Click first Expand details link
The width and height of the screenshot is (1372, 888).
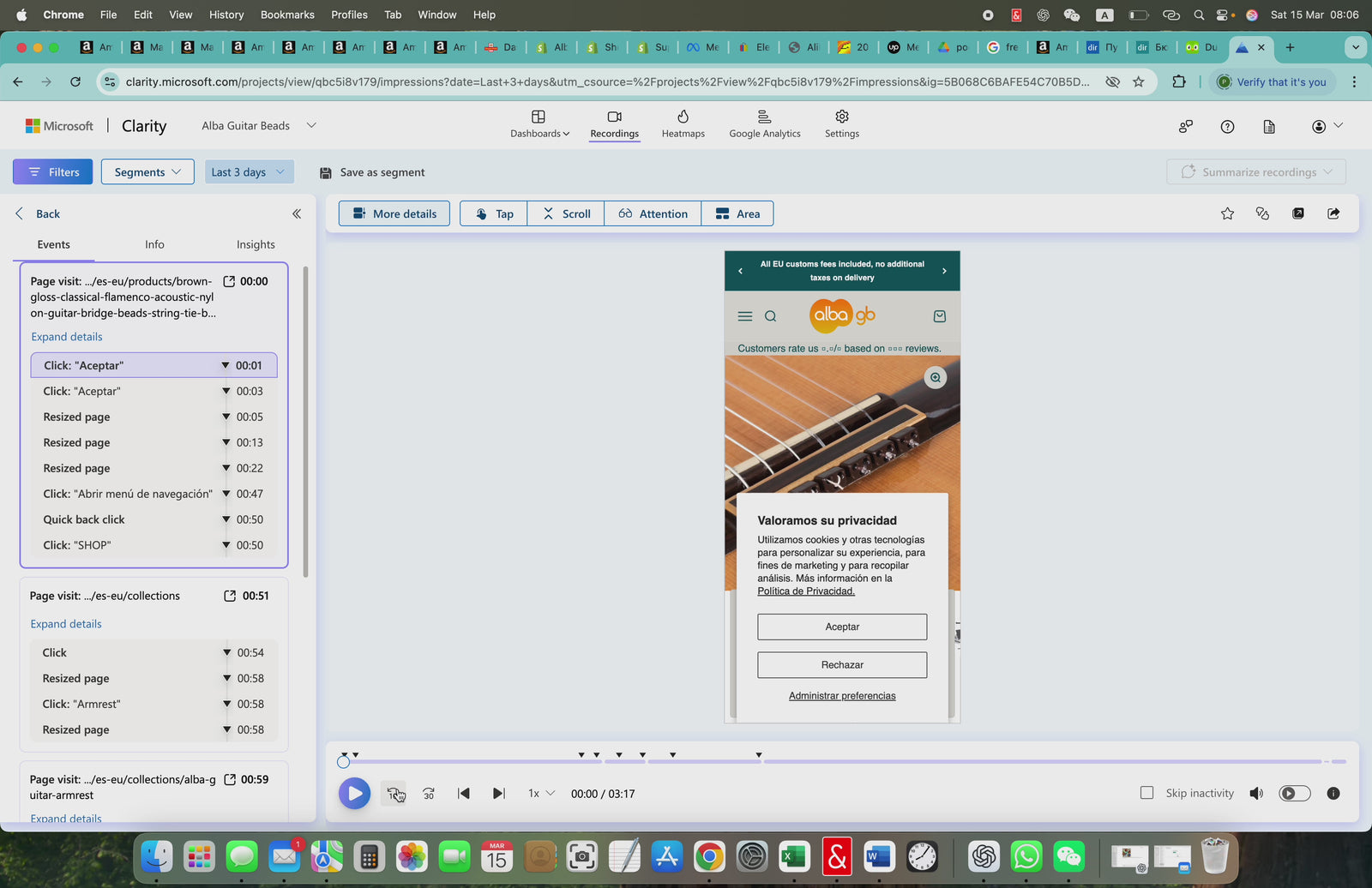(x=67, y=337)
